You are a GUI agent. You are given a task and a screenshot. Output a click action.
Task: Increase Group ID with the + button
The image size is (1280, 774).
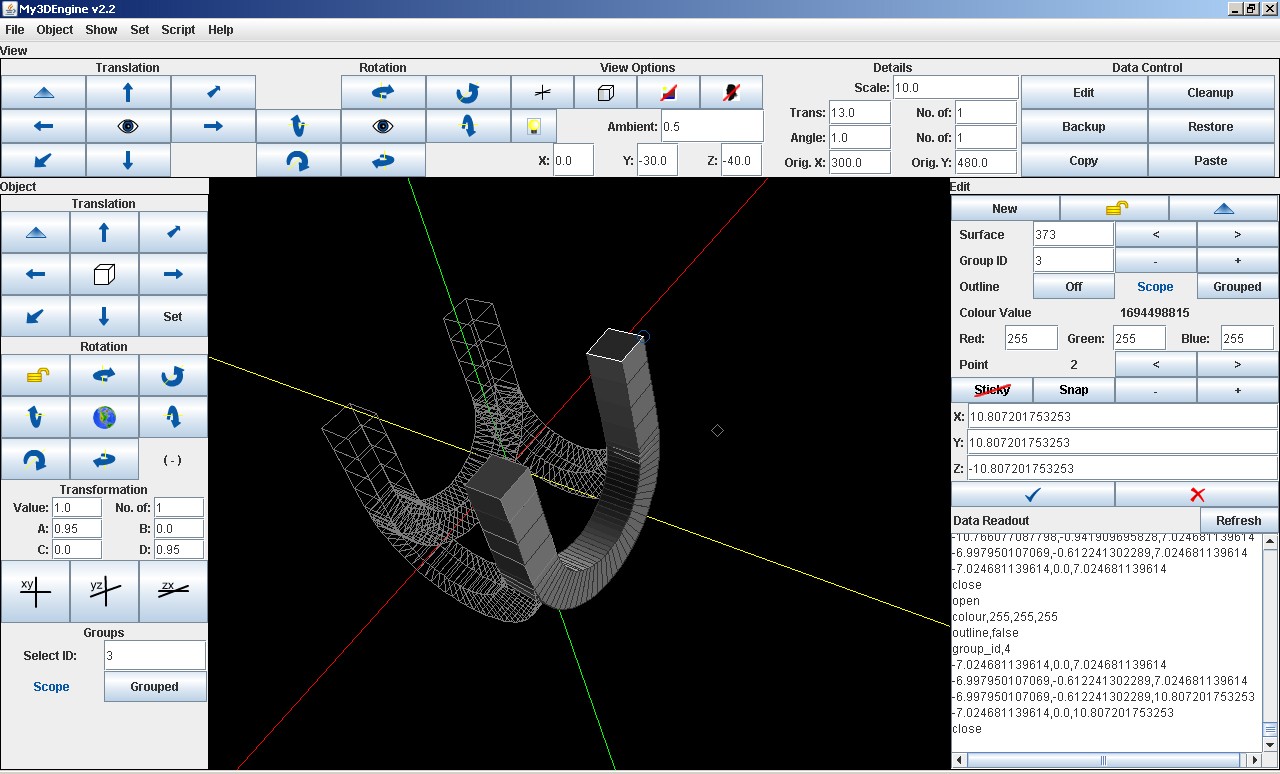pyautogui.click(x=1237, y=260)
